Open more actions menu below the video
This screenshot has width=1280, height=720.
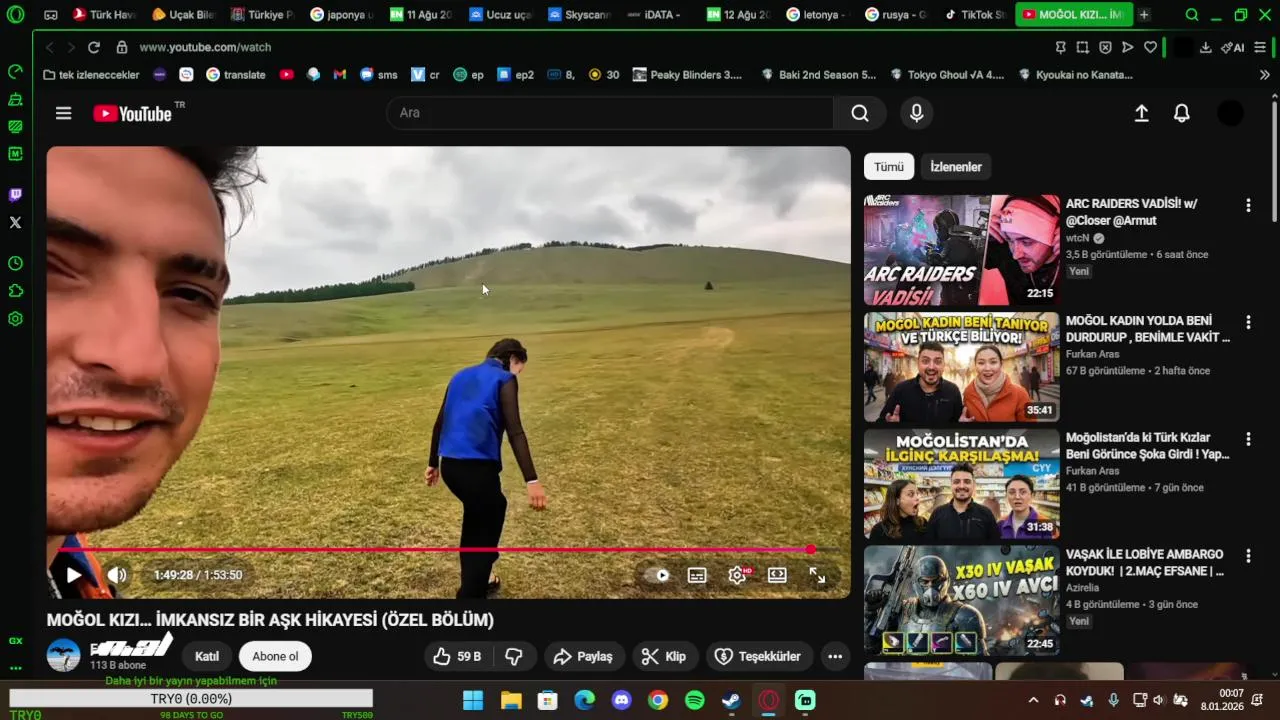(x=835, y=656)
